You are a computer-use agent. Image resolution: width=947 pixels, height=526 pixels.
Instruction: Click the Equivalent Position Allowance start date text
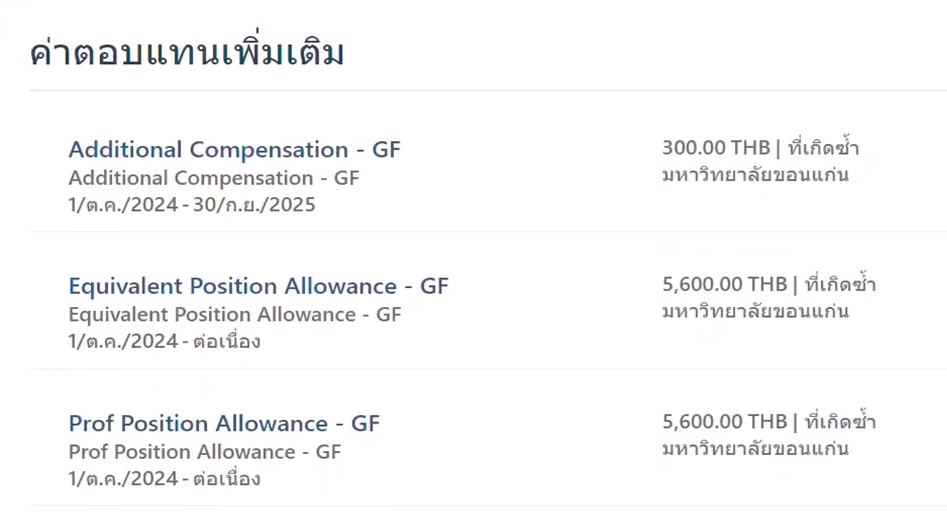click(x=120, y=342)
